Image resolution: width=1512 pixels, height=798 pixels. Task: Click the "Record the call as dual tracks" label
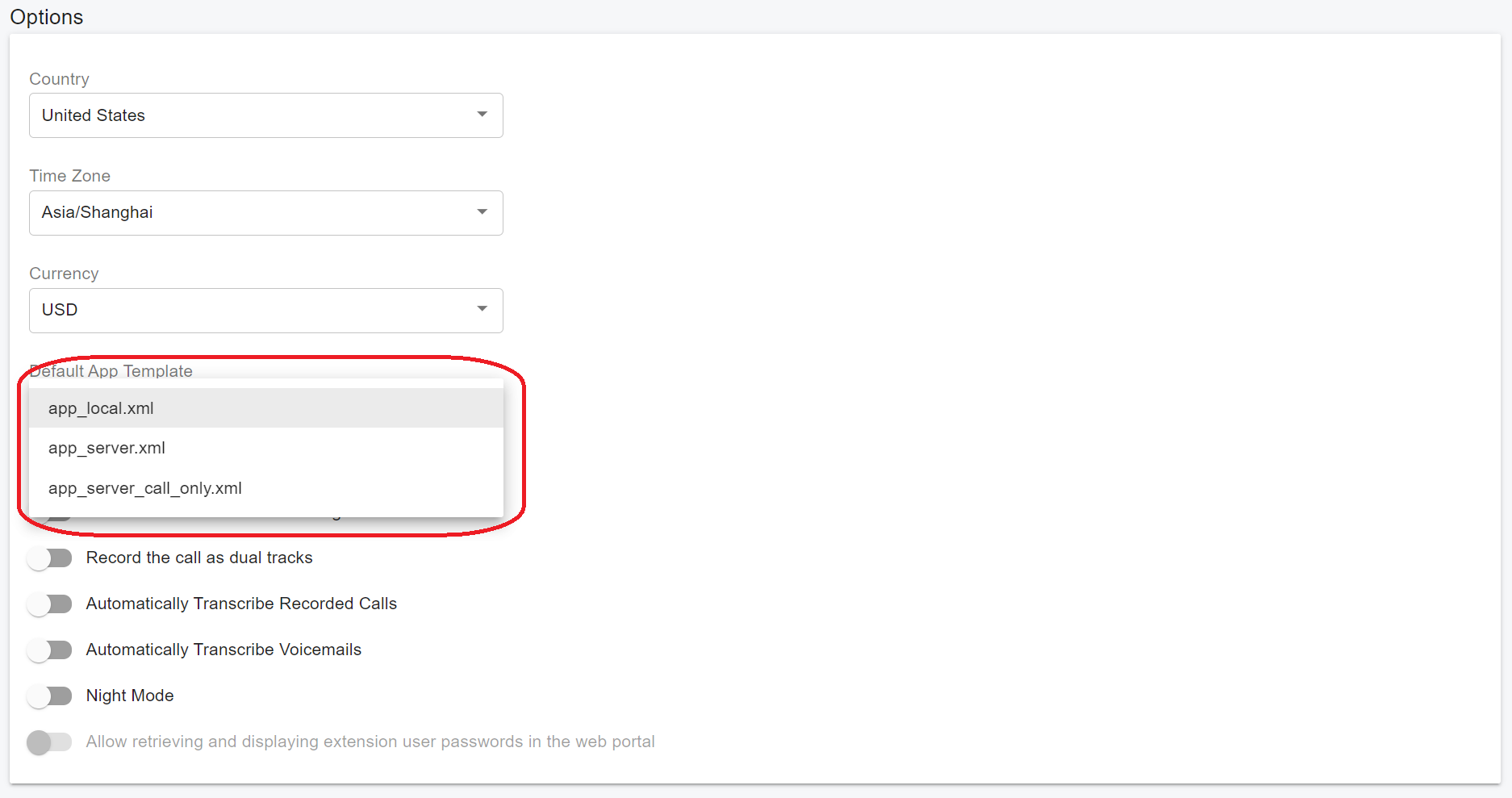(199, 558)
